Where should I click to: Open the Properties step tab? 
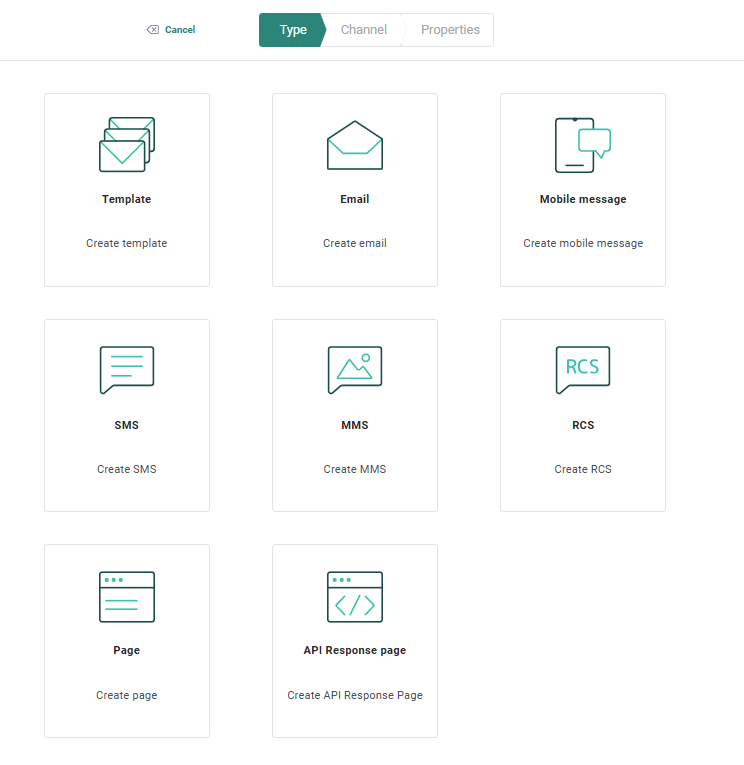[450, 30]
